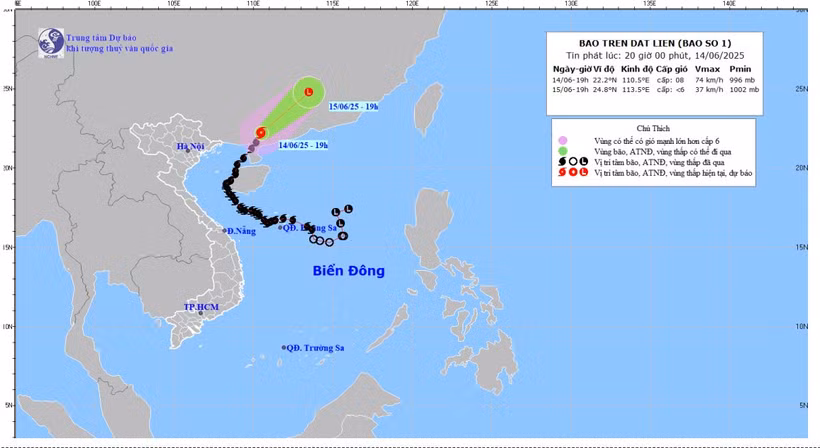
Task: Click the green storm-path legend swatch
Action: click(x=562, y=151)
